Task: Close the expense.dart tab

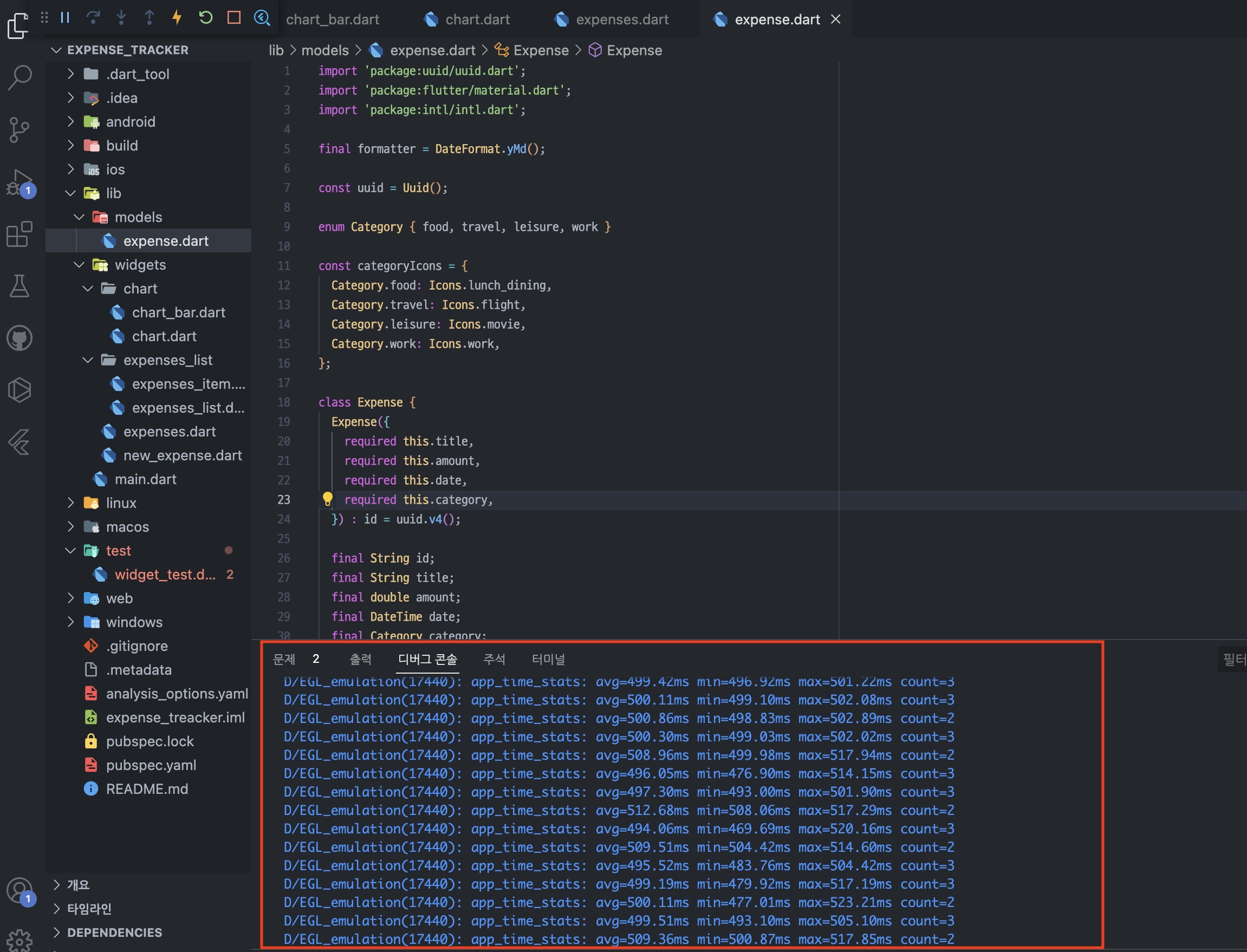Action: click(x=835, y=19)
